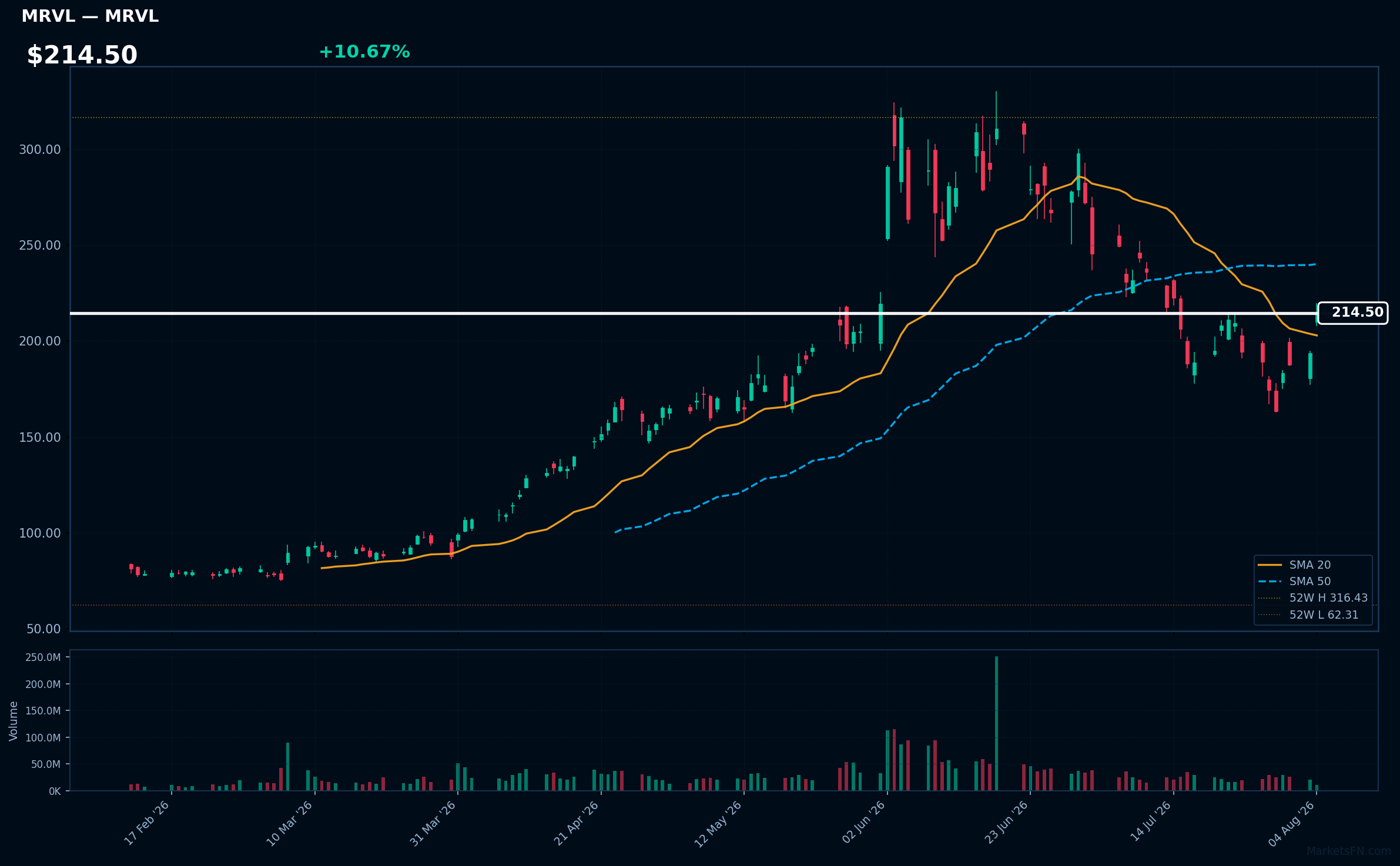Select the SMA 20 legend entry
Image resolution: width=1400 pixels, height=866 pixels.
tap(1294, 565)
